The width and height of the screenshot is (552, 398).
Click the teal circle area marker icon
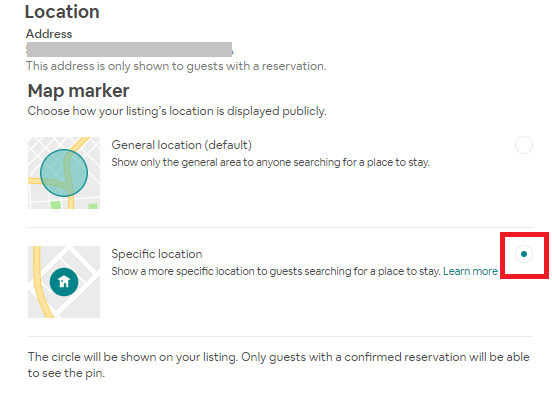[x=64, y=173]
